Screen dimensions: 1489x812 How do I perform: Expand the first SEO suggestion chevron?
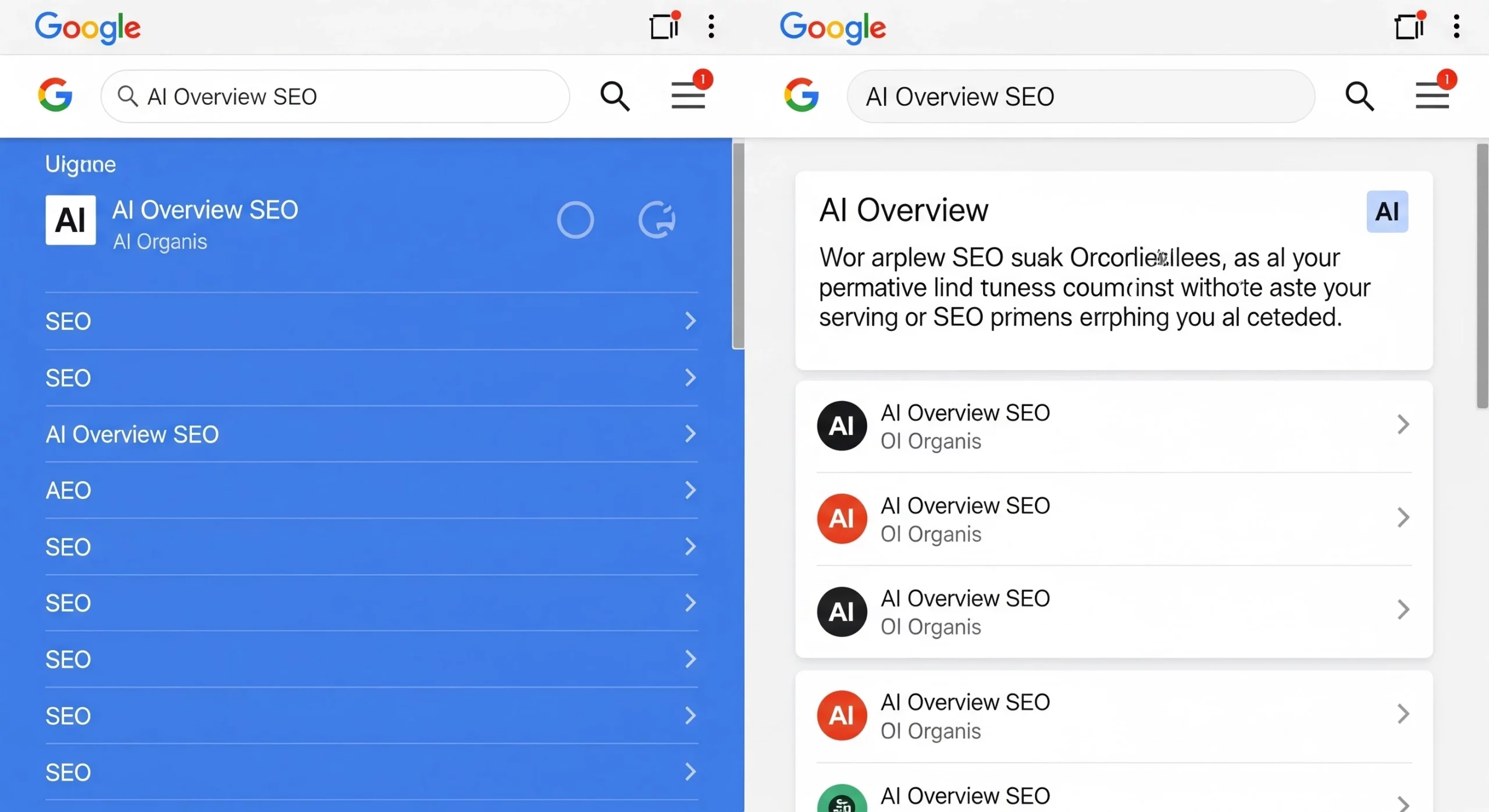pyautogui.click(x=691, y=320)
